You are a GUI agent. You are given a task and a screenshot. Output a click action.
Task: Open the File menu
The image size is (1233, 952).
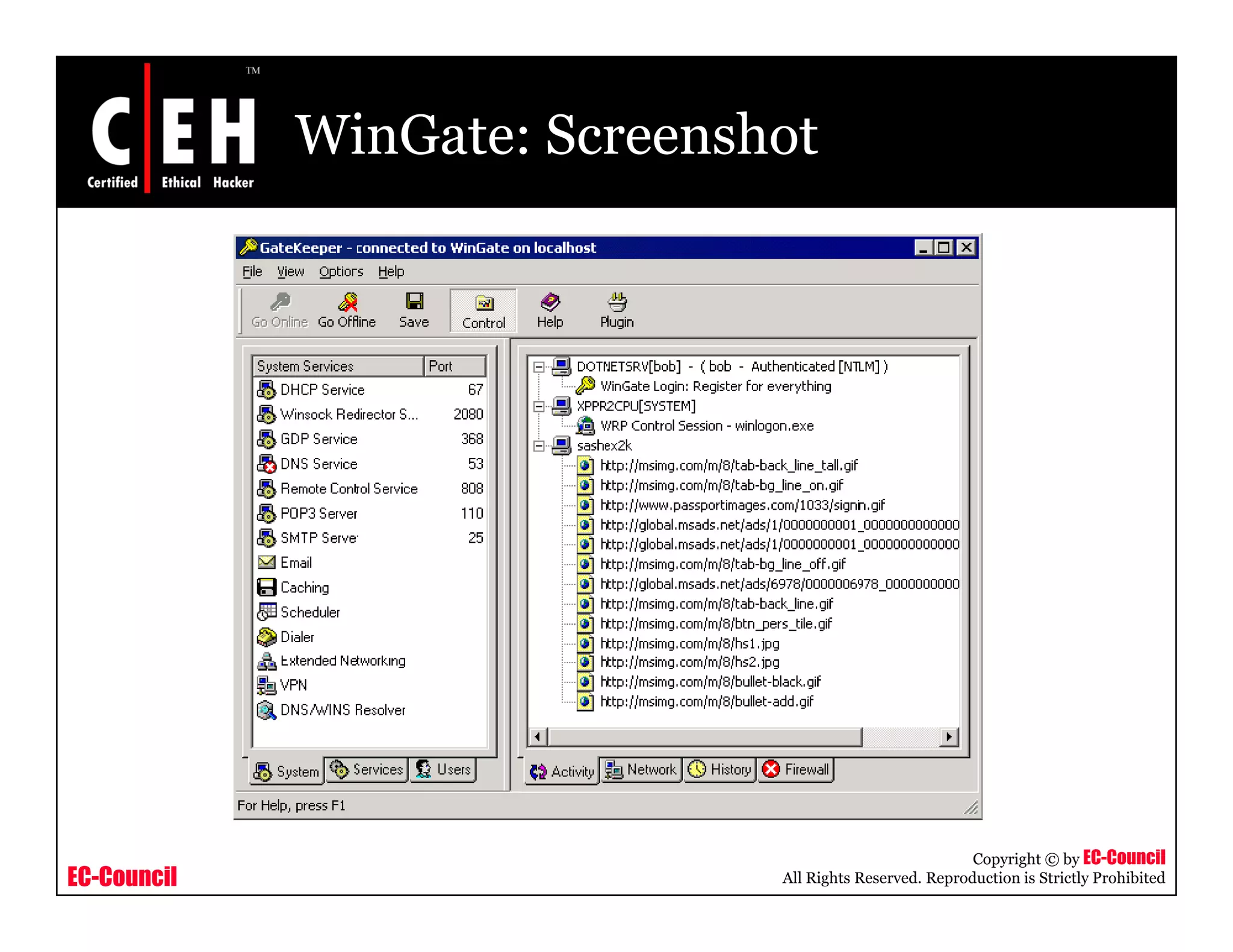click(x=252, y=271)
